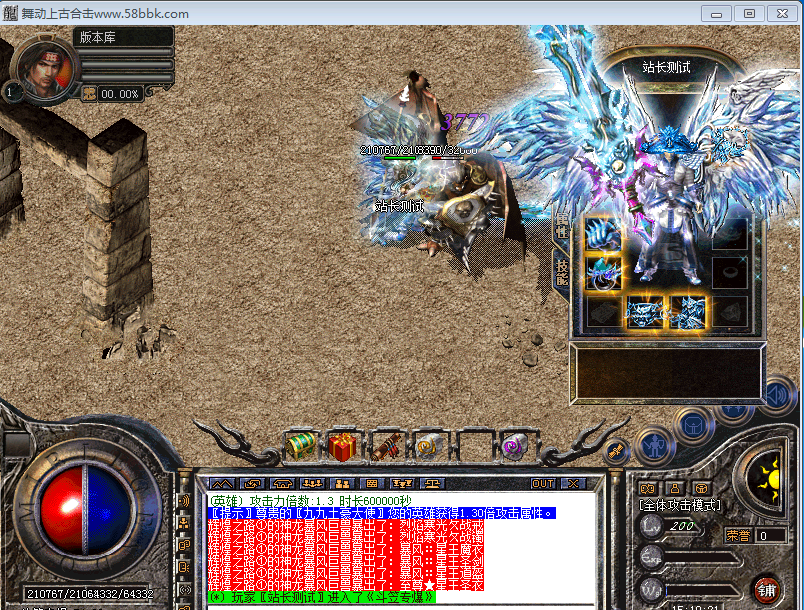Image resolution: width=804 pixels, height=610 pixels.
Task: Select the empty right ring equipment slot
Action: coord(730,273)
